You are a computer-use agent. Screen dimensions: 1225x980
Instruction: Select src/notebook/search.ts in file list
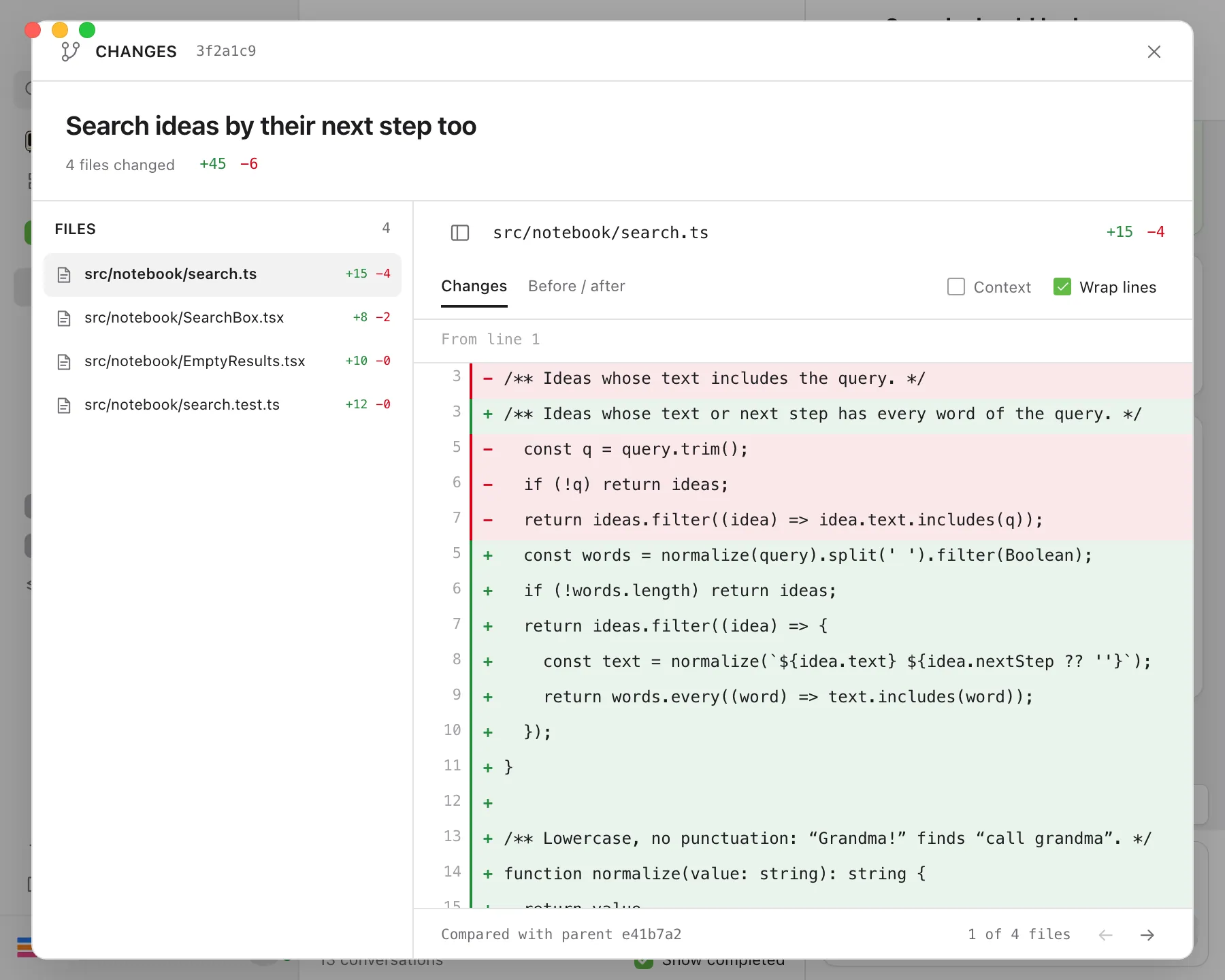point(223,274)
